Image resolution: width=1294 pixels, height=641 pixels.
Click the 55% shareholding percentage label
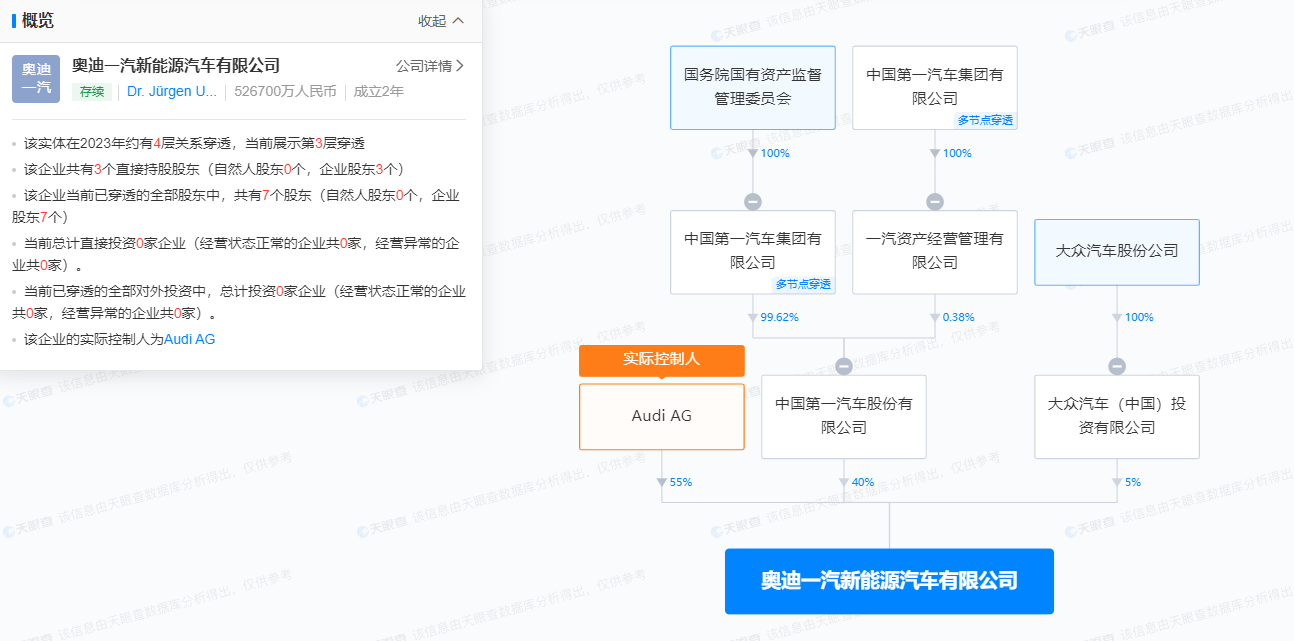click(680, 482)
